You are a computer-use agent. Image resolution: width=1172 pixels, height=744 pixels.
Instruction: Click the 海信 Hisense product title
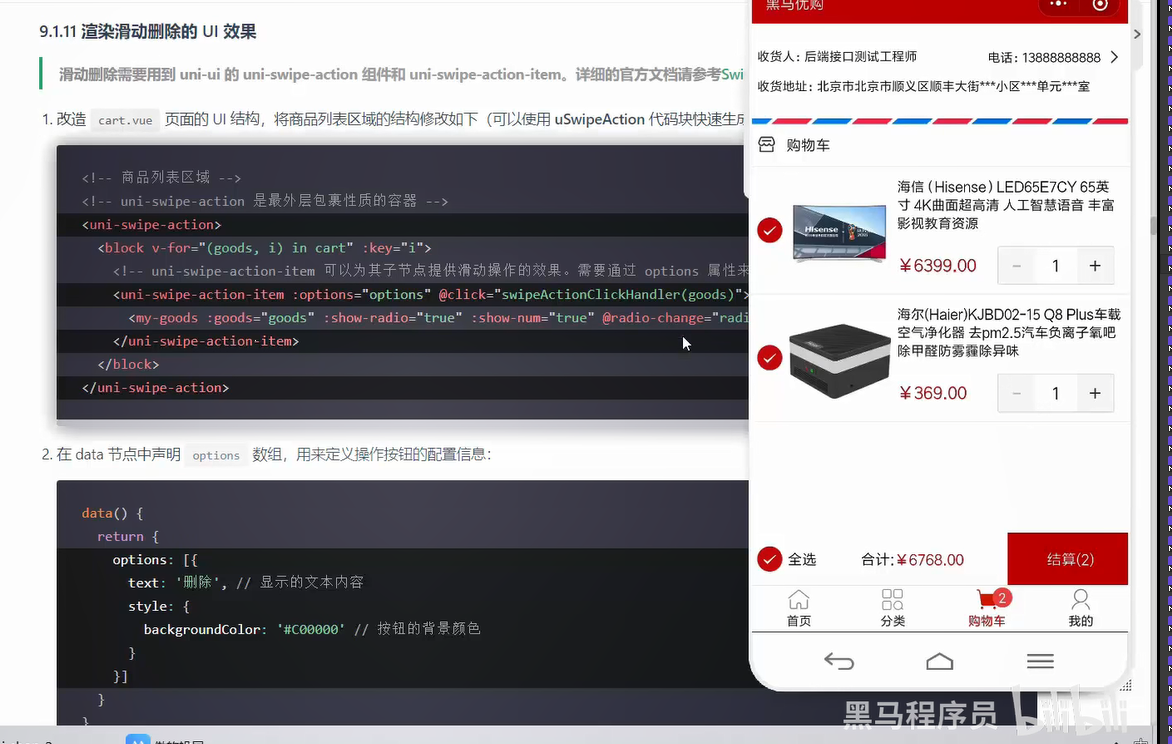click(1005, 205)
